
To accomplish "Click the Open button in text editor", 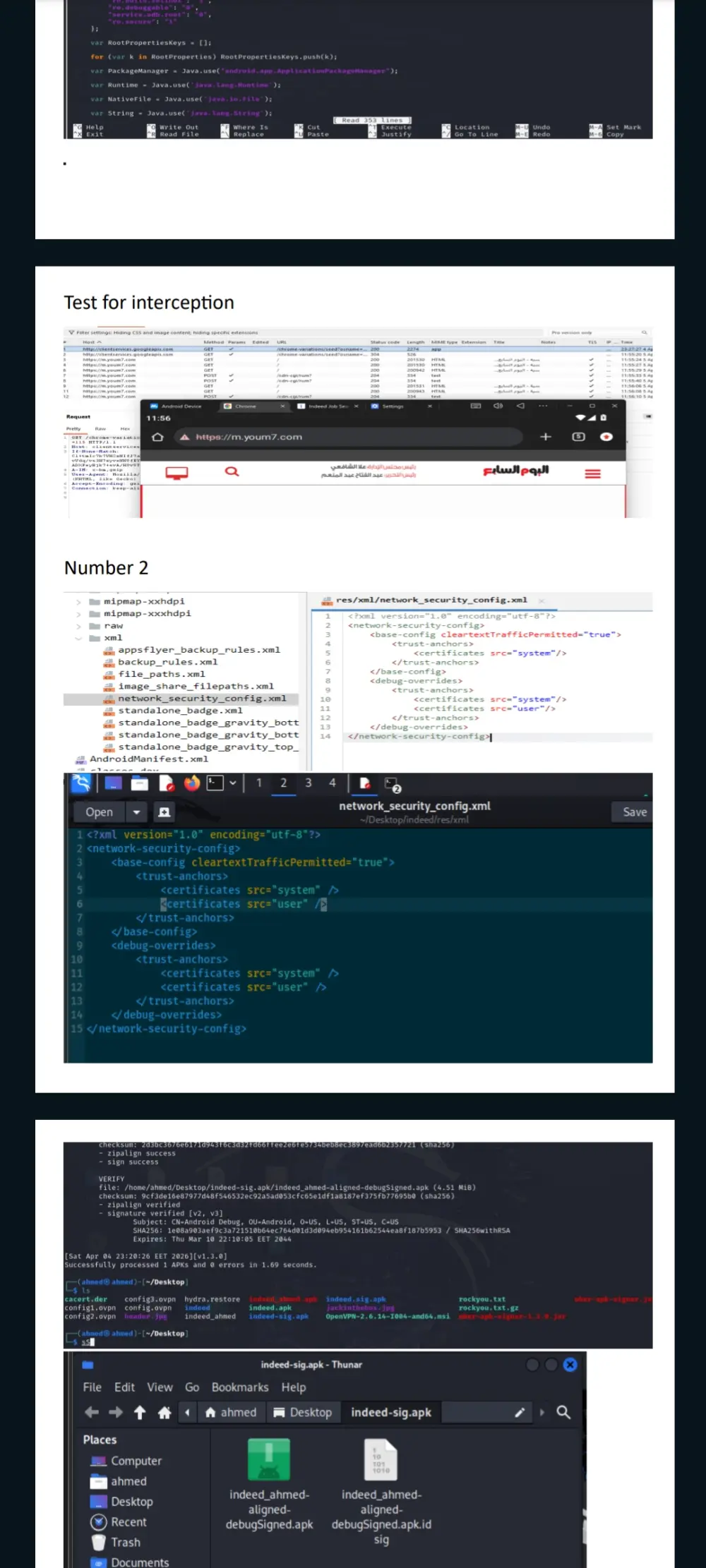I will click(99, 812).
